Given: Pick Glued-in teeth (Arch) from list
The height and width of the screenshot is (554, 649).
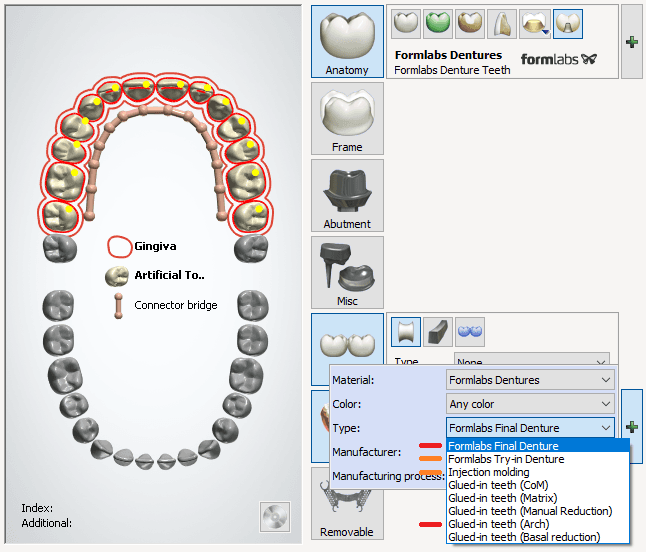Looking at the screenshot, I should pos(498,524).
